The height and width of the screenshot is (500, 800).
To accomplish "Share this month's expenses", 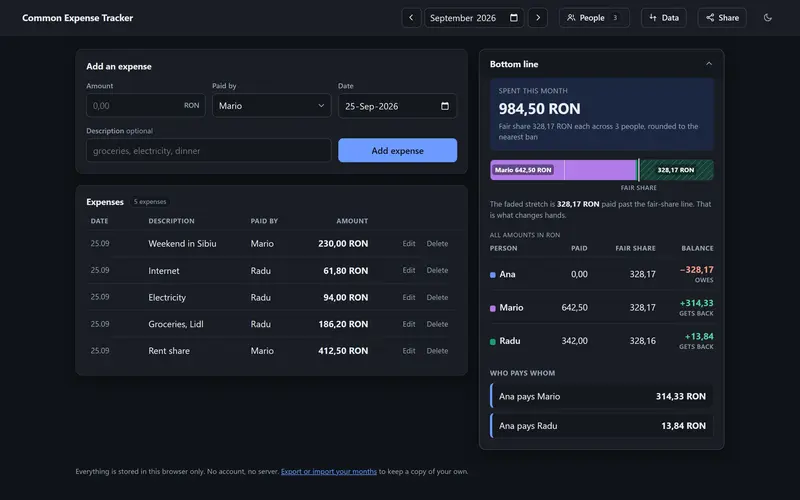I will pos(722,18).
